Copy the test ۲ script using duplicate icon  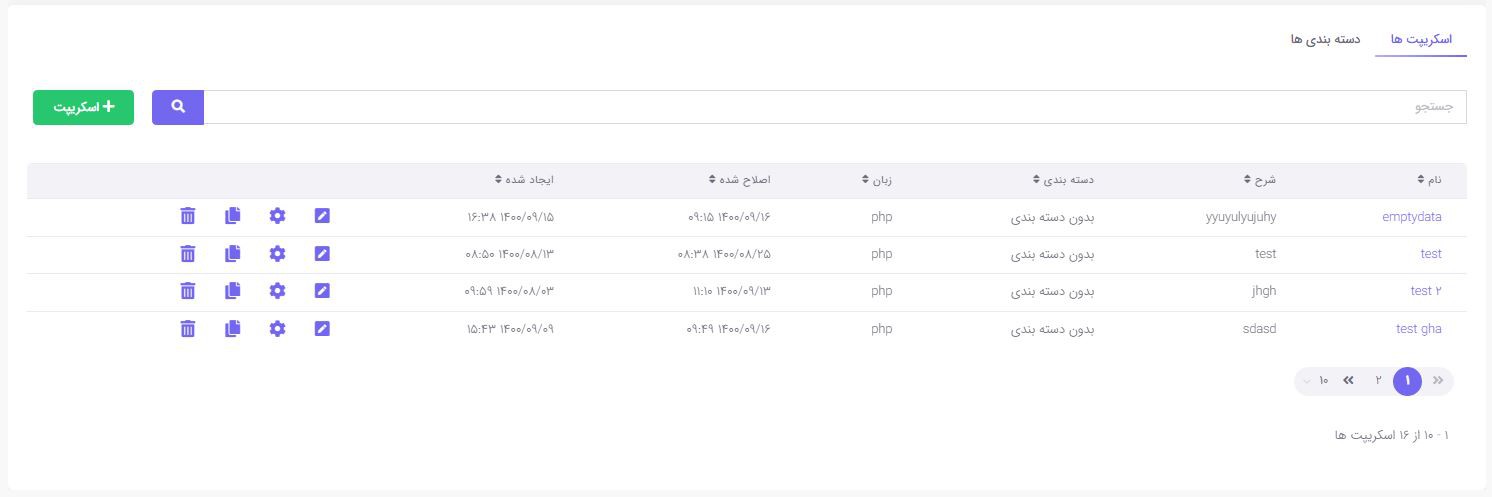233,291
